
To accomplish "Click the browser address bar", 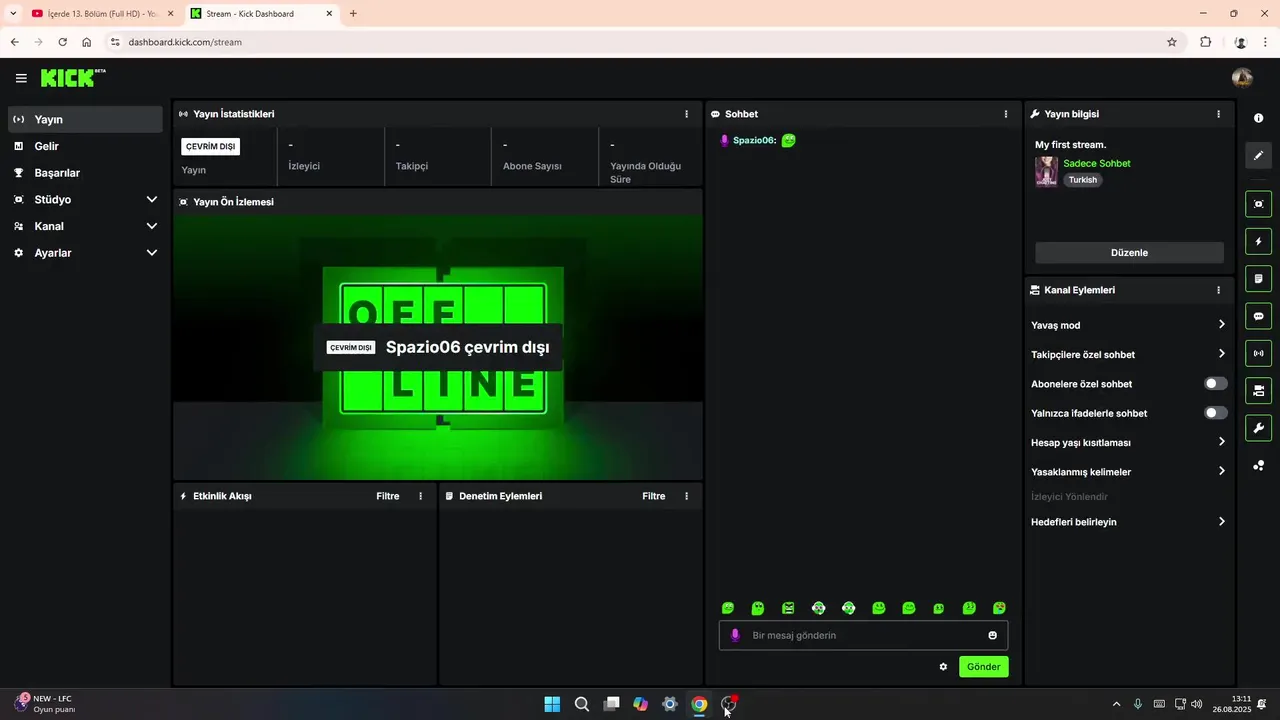I will pyautogui.click(x=640, y=42).
